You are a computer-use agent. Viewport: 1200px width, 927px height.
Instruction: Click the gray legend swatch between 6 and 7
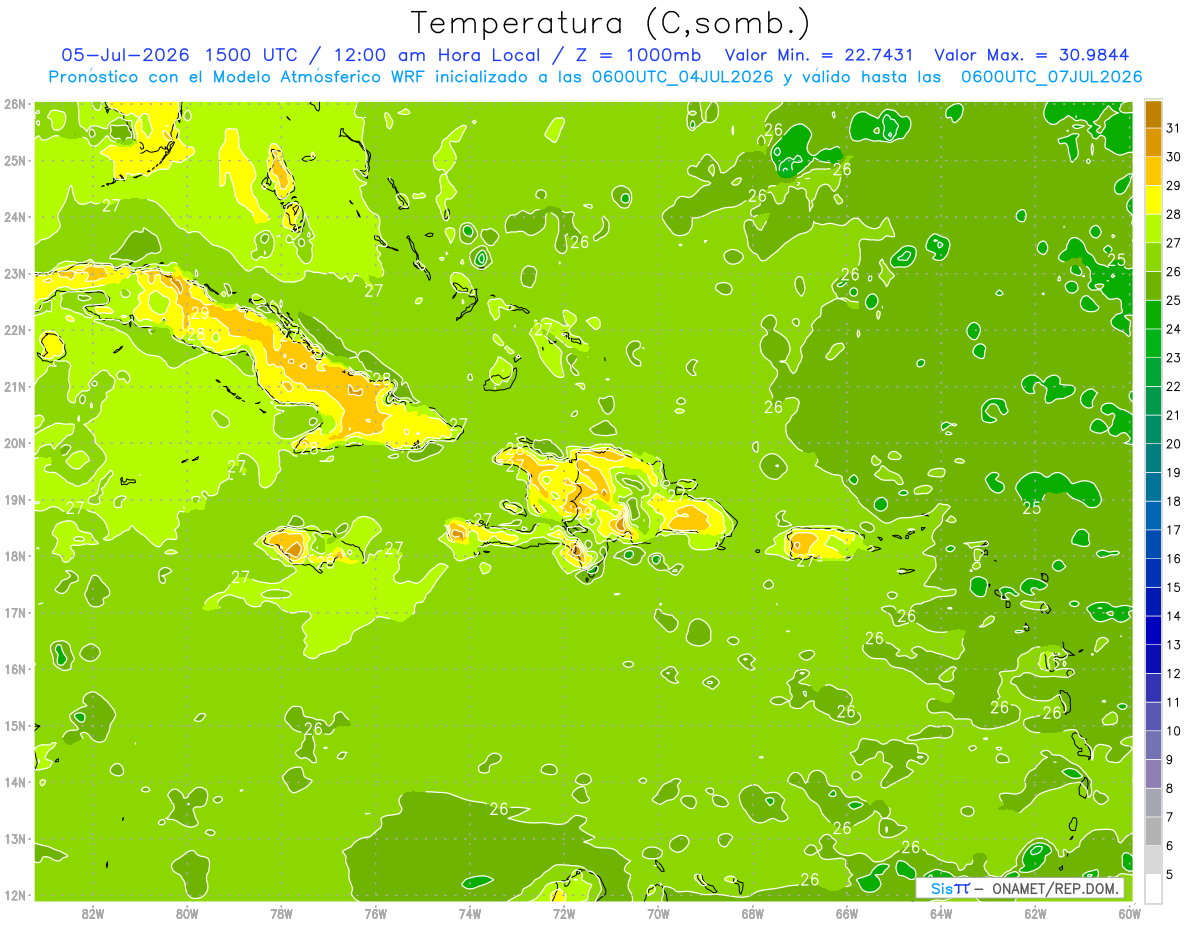pyautogui.click(x=1153, y=831)
